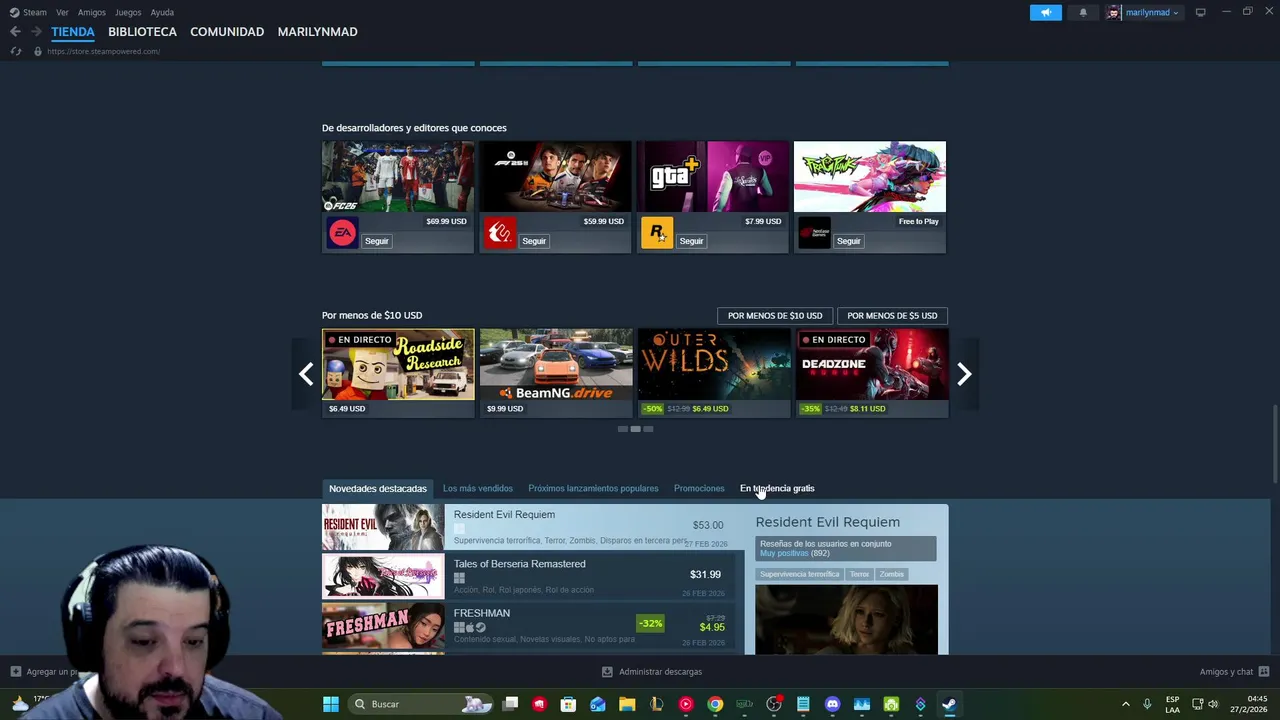Screen dimensions: 1280x720
Task: Select the third carousel page dot
Action: [648, 429]
